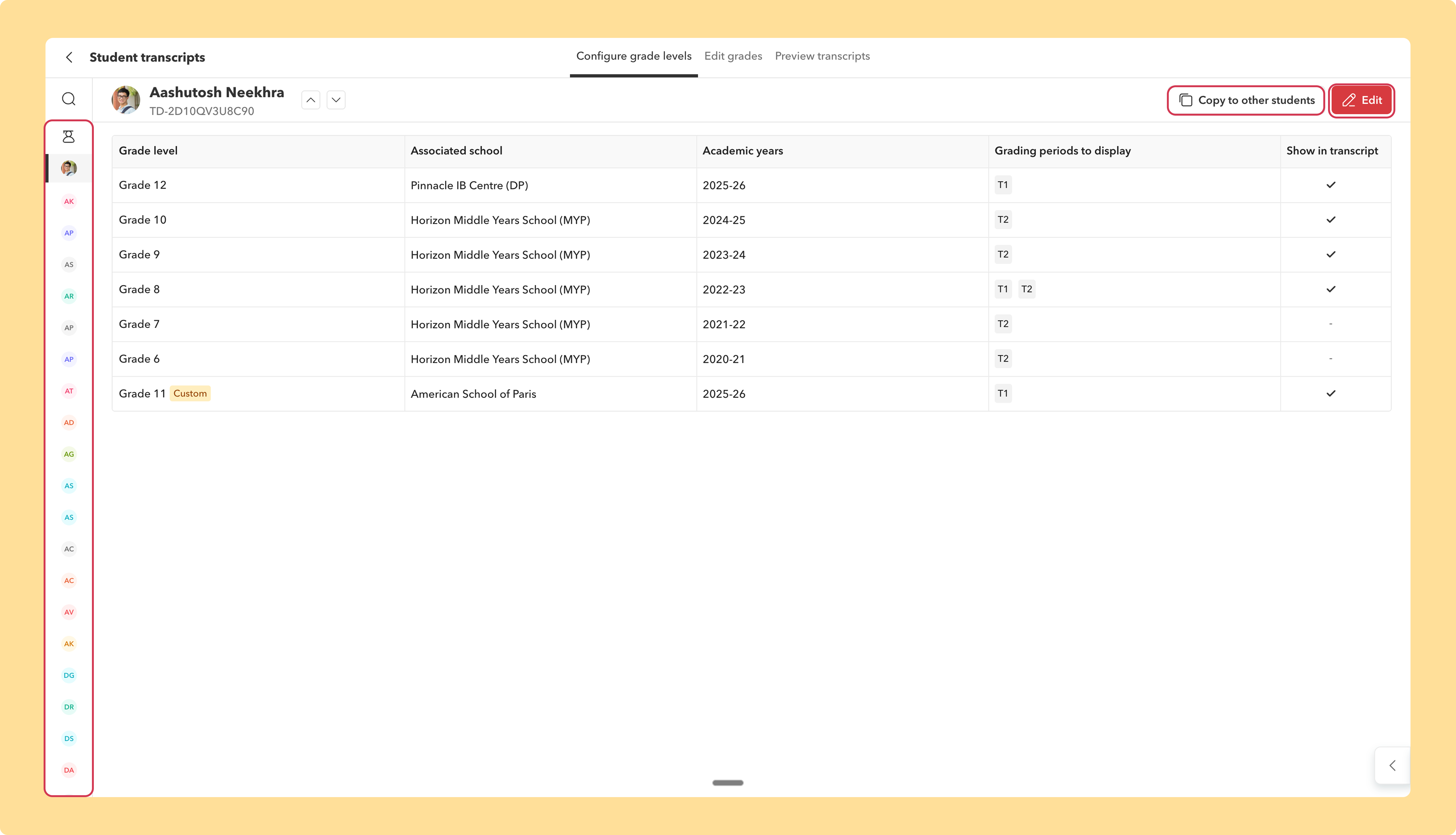Click the student name Aashutosh Neekhra
Viewport: 1456px width, 835px height.
[x=217, y=92]
